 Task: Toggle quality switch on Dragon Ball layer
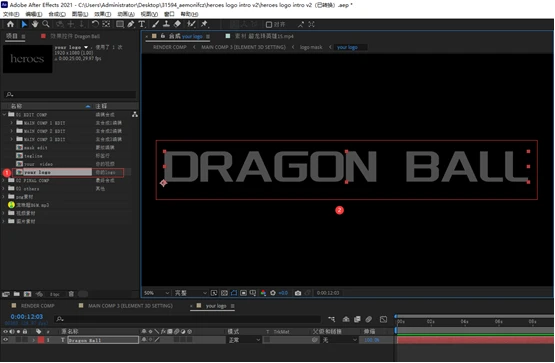[157, 340]
